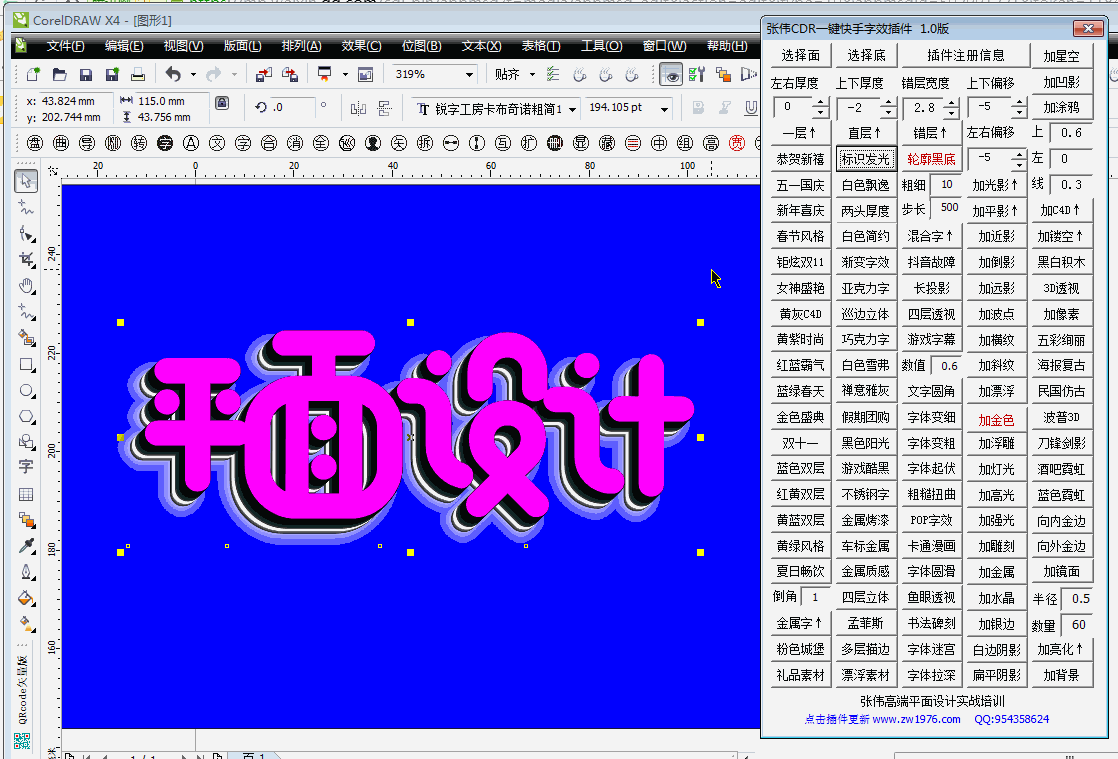
Task: Select the Text tool
Action: click(26, 467)
